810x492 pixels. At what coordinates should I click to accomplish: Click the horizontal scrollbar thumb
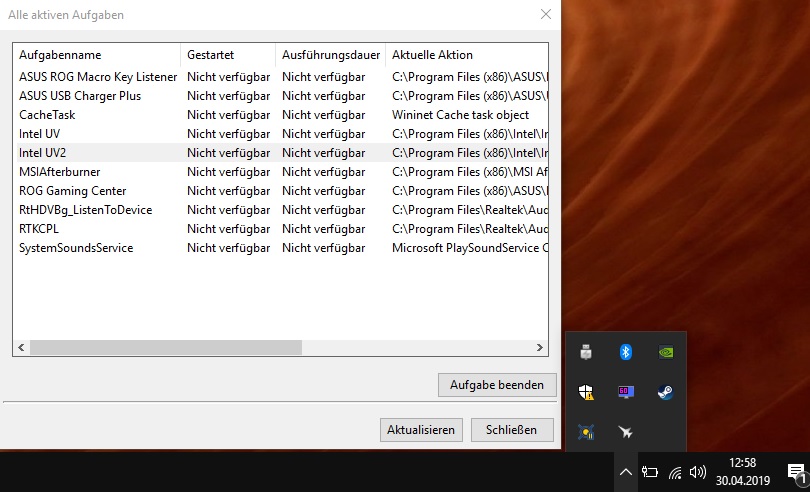tap(166, 347)
